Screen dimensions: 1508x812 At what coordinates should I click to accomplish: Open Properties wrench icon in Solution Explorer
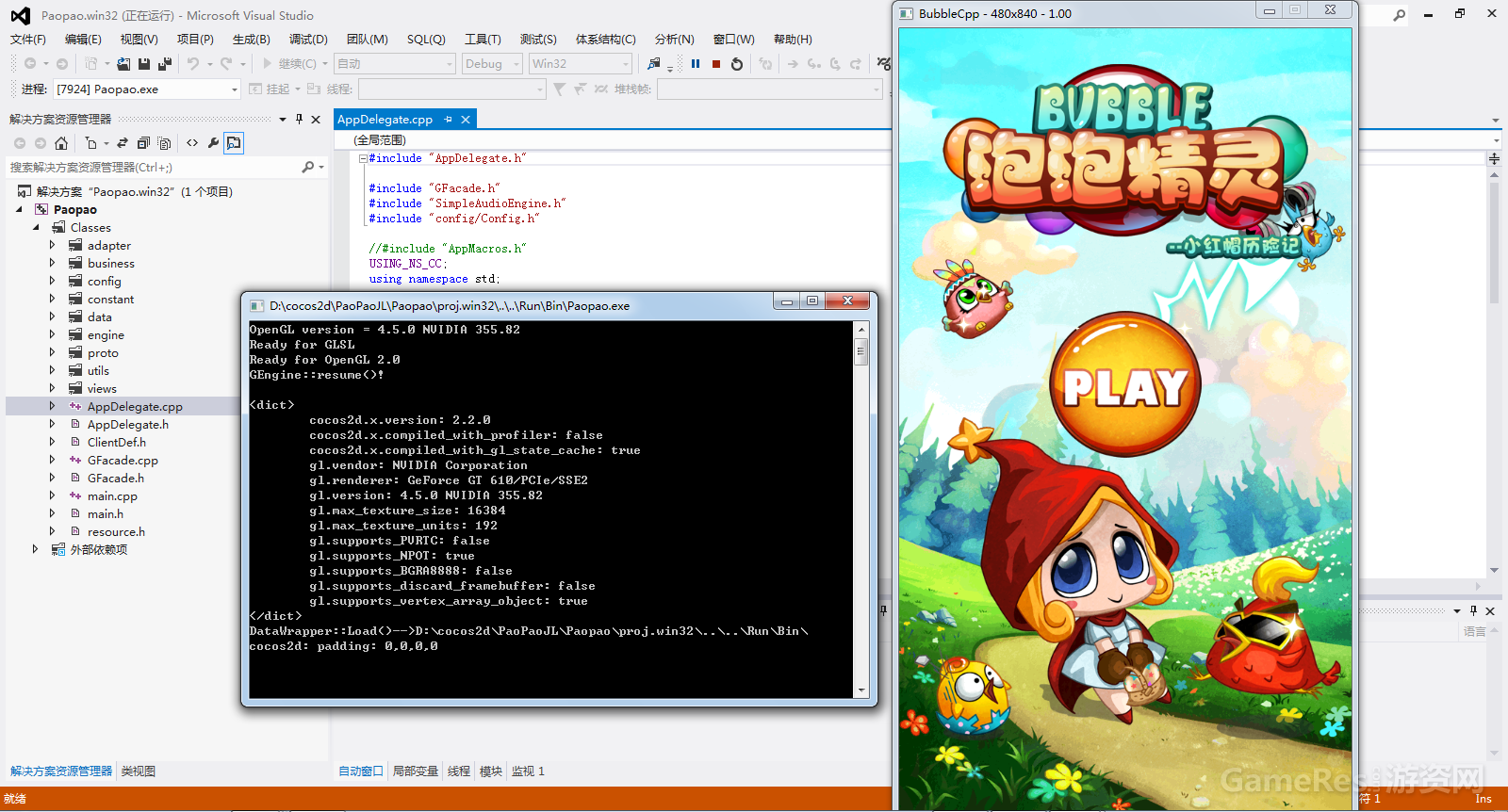pyautogui.click(x=213, y=143)
